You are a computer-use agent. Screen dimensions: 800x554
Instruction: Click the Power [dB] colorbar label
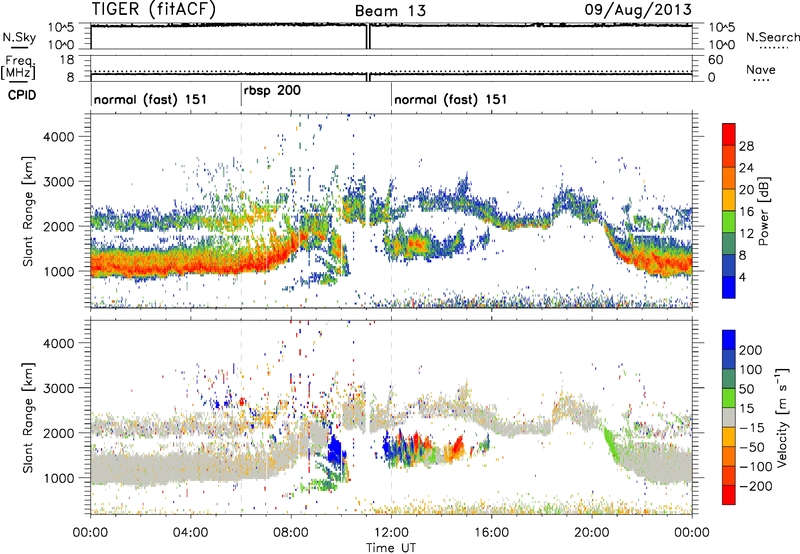pos(764,211)
